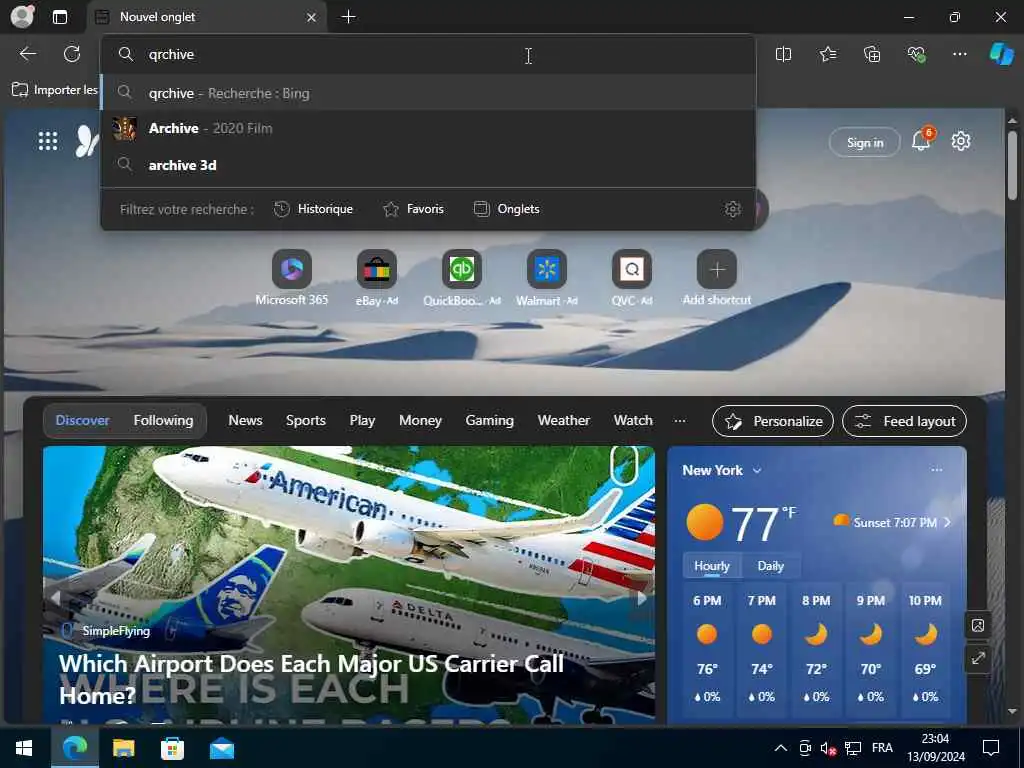
Task: Open page settings gear icon
Action: pos(961,141)
